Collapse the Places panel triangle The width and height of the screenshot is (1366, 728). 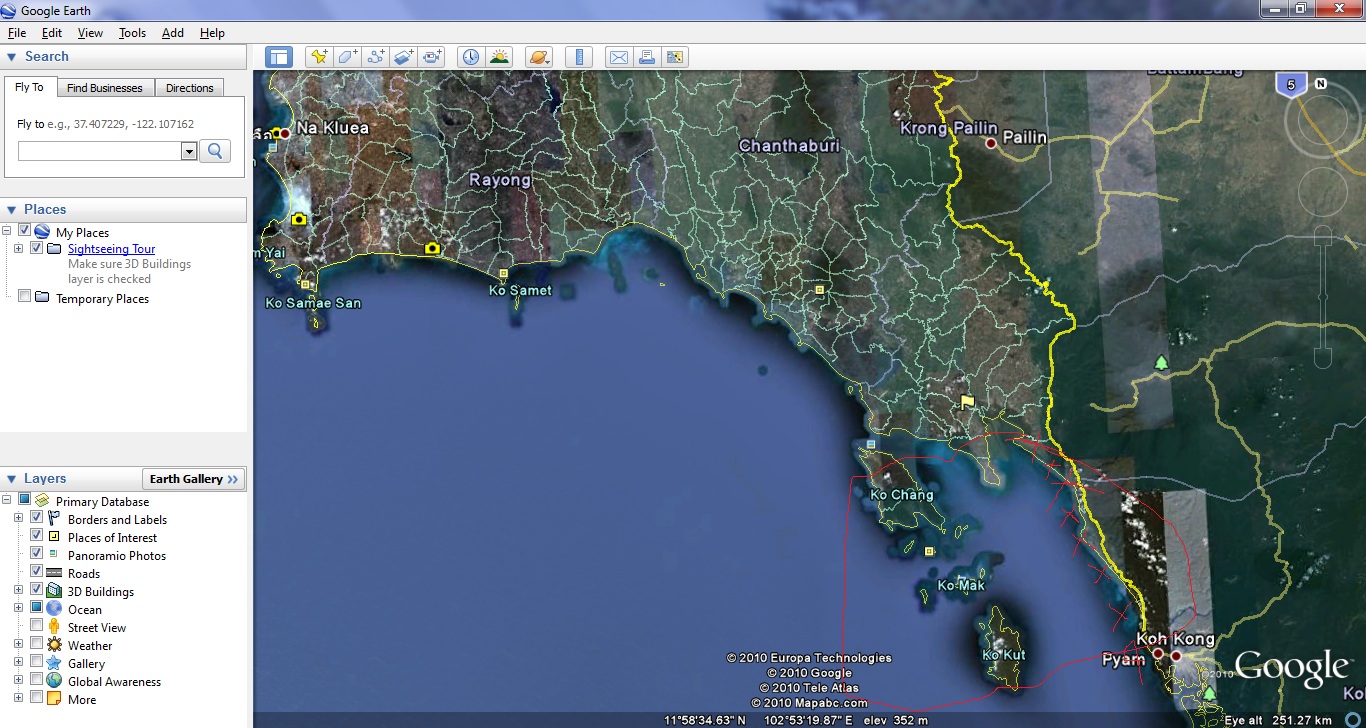[x=12, y=209]
